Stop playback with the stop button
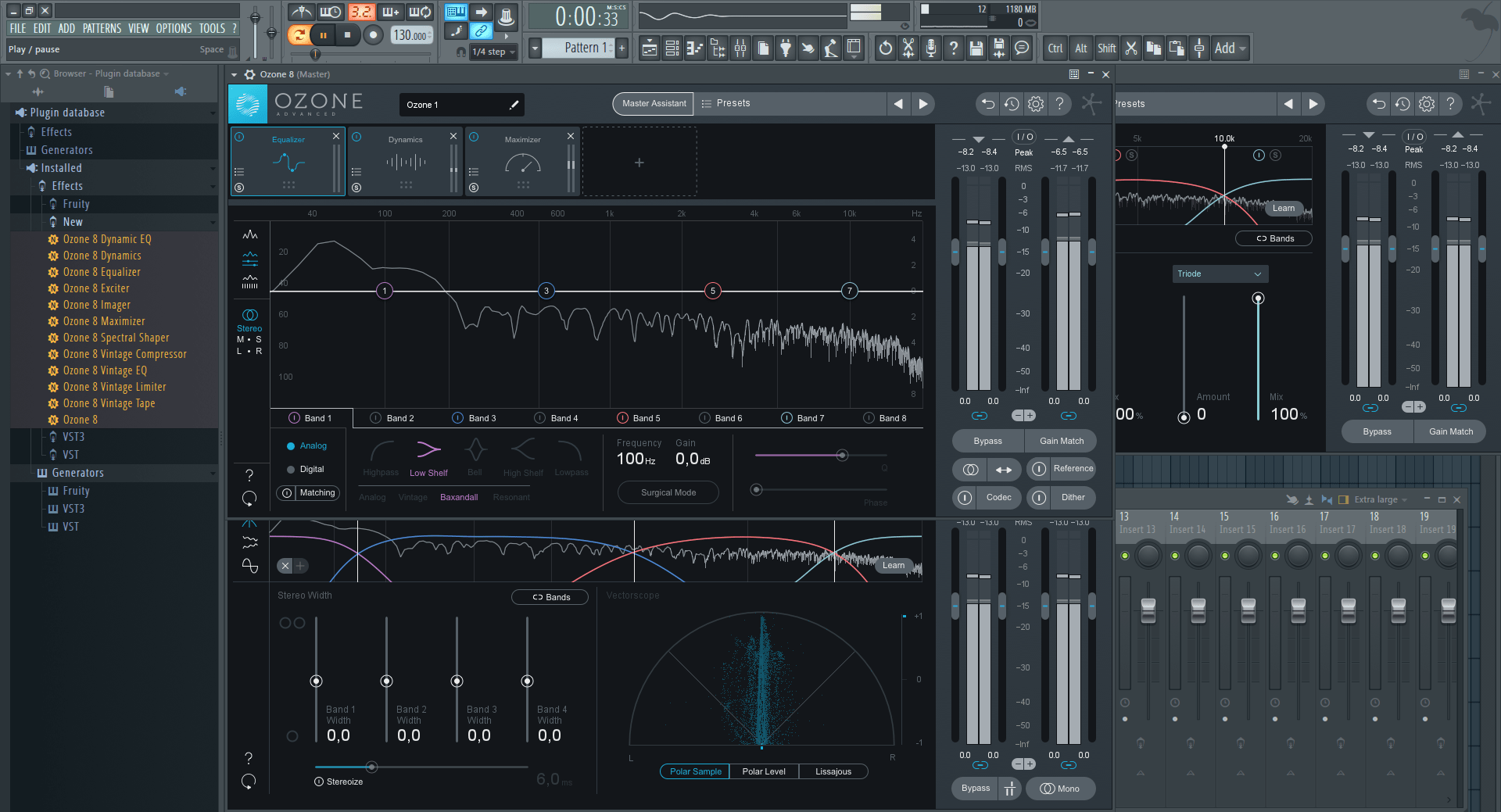The height and width of the screenshot is (812, 1501). pyautogui.click(x=348, y=34)
